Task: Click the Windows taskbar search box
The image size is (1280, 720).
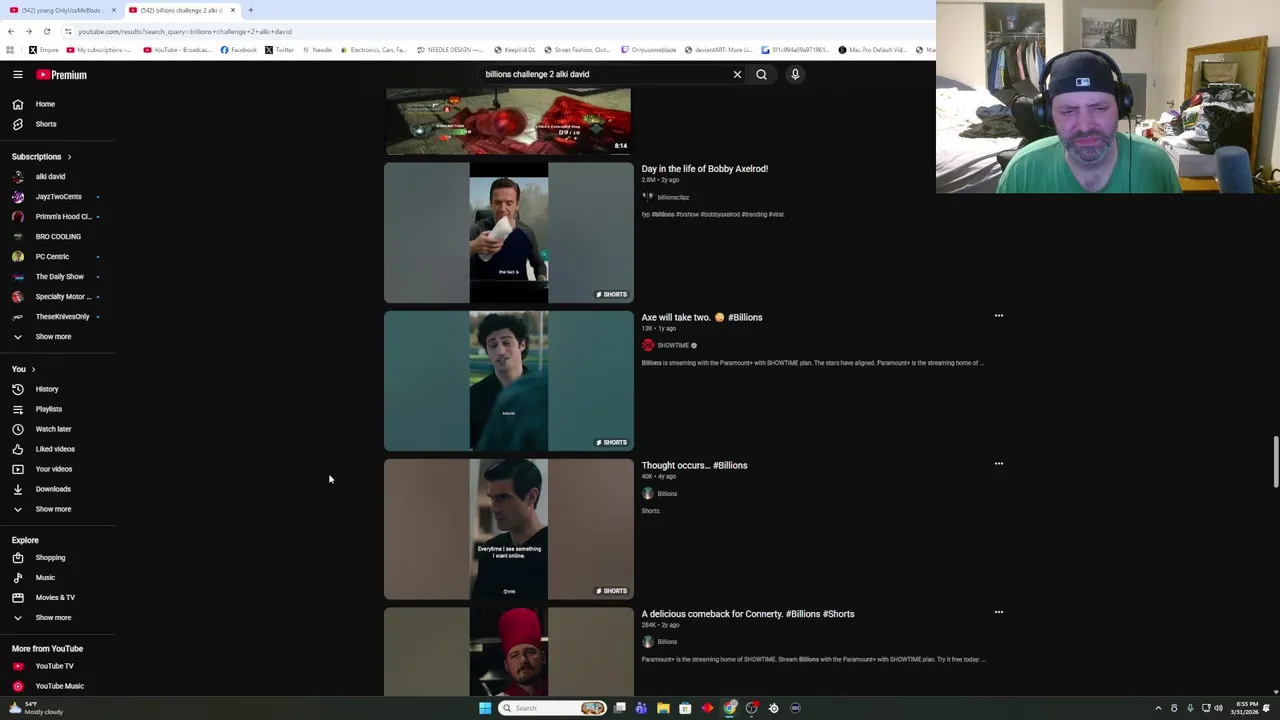Action: (x=553, y=708)
